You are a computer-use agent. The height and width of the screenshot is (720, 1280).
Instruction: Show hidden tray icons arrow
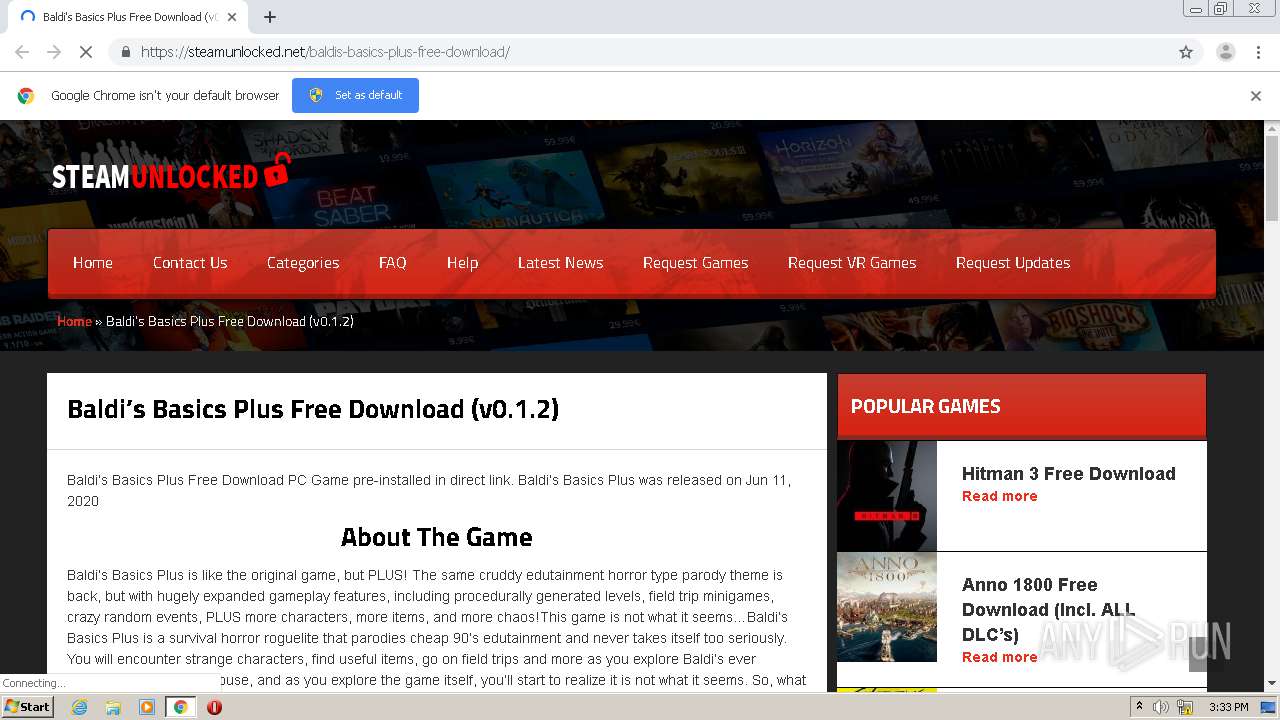(x=1139, y=707)
